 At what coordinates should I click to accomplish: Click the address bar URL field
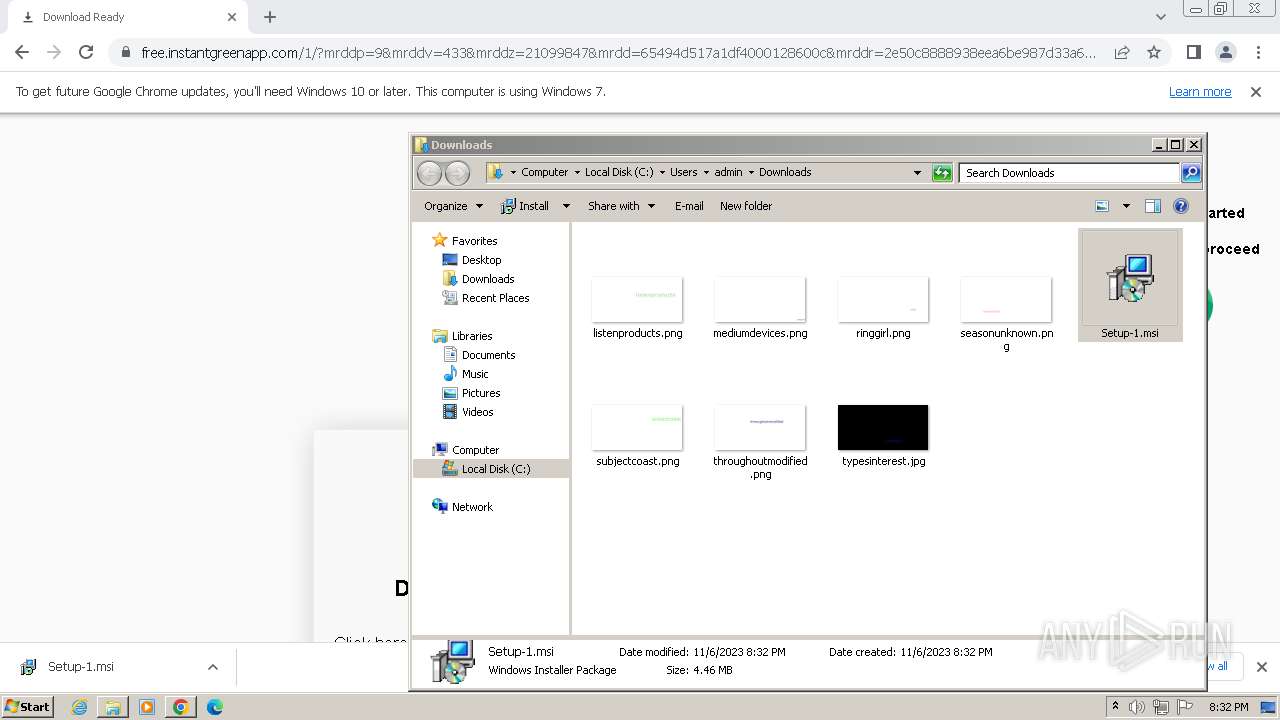(x=618, y=52)
